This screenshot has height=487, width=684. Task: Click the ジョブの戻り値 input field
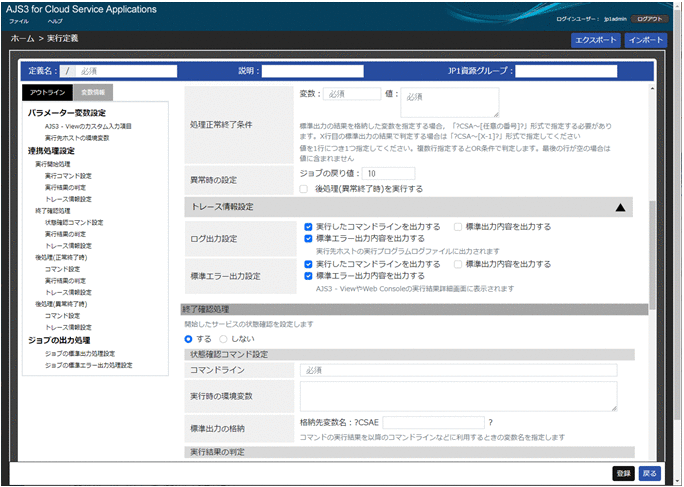[382, 173]
